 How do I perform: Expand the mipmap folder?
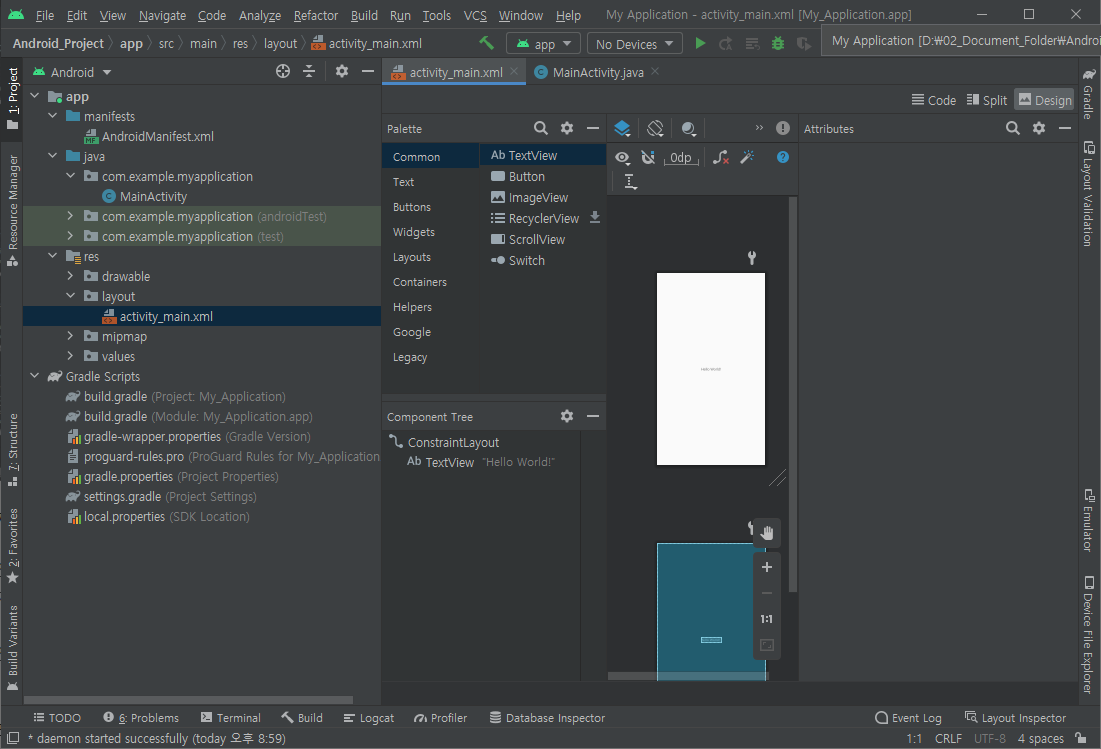70,336
